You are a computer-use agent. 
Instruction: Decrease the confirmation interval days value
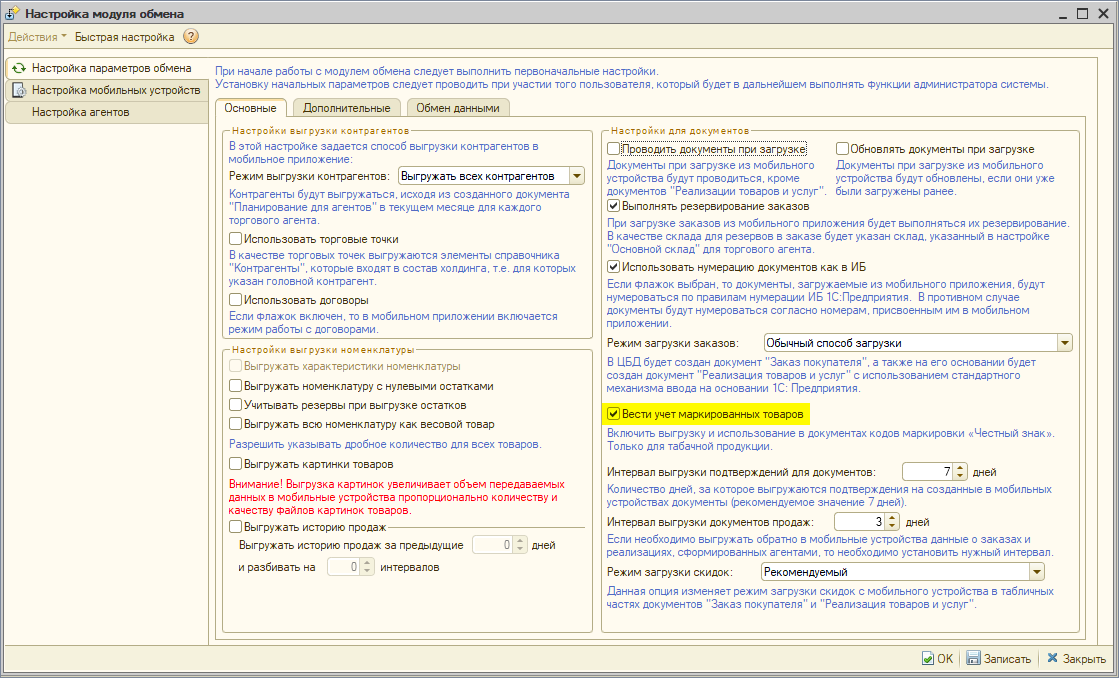click(x=961, y=476)
